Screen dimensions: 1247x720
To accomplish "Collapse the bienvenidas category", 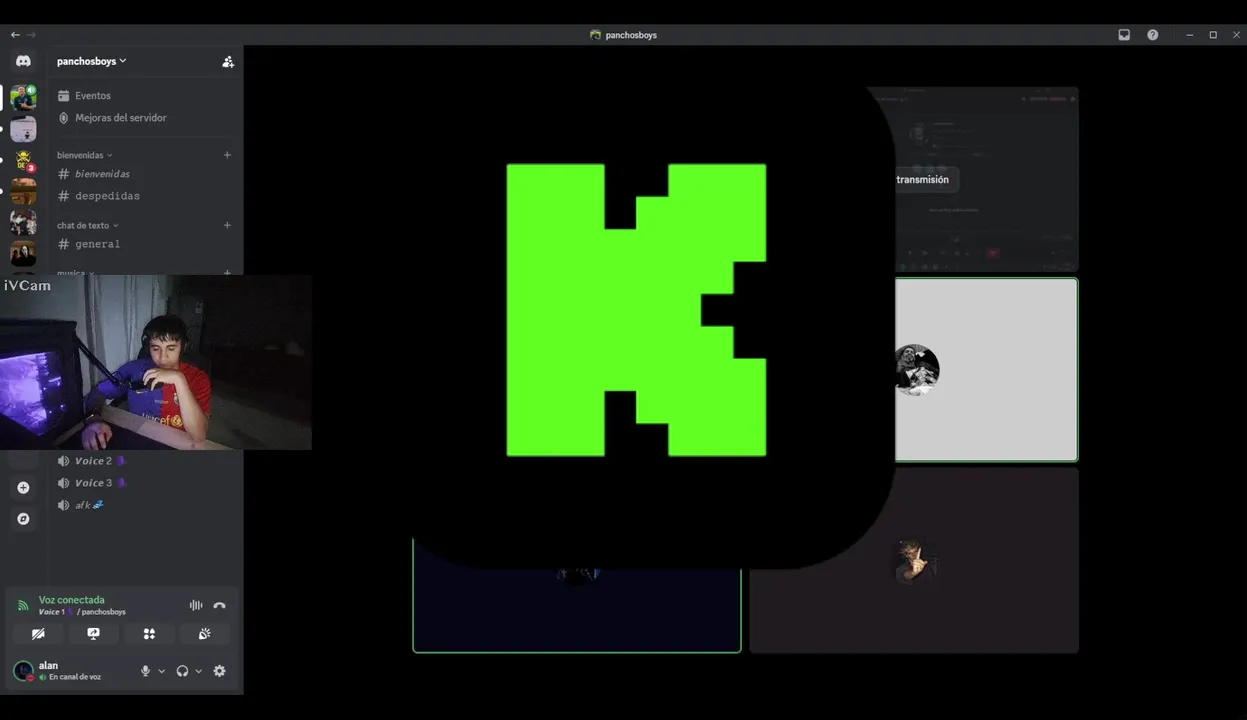I will [x=85, y=155].
